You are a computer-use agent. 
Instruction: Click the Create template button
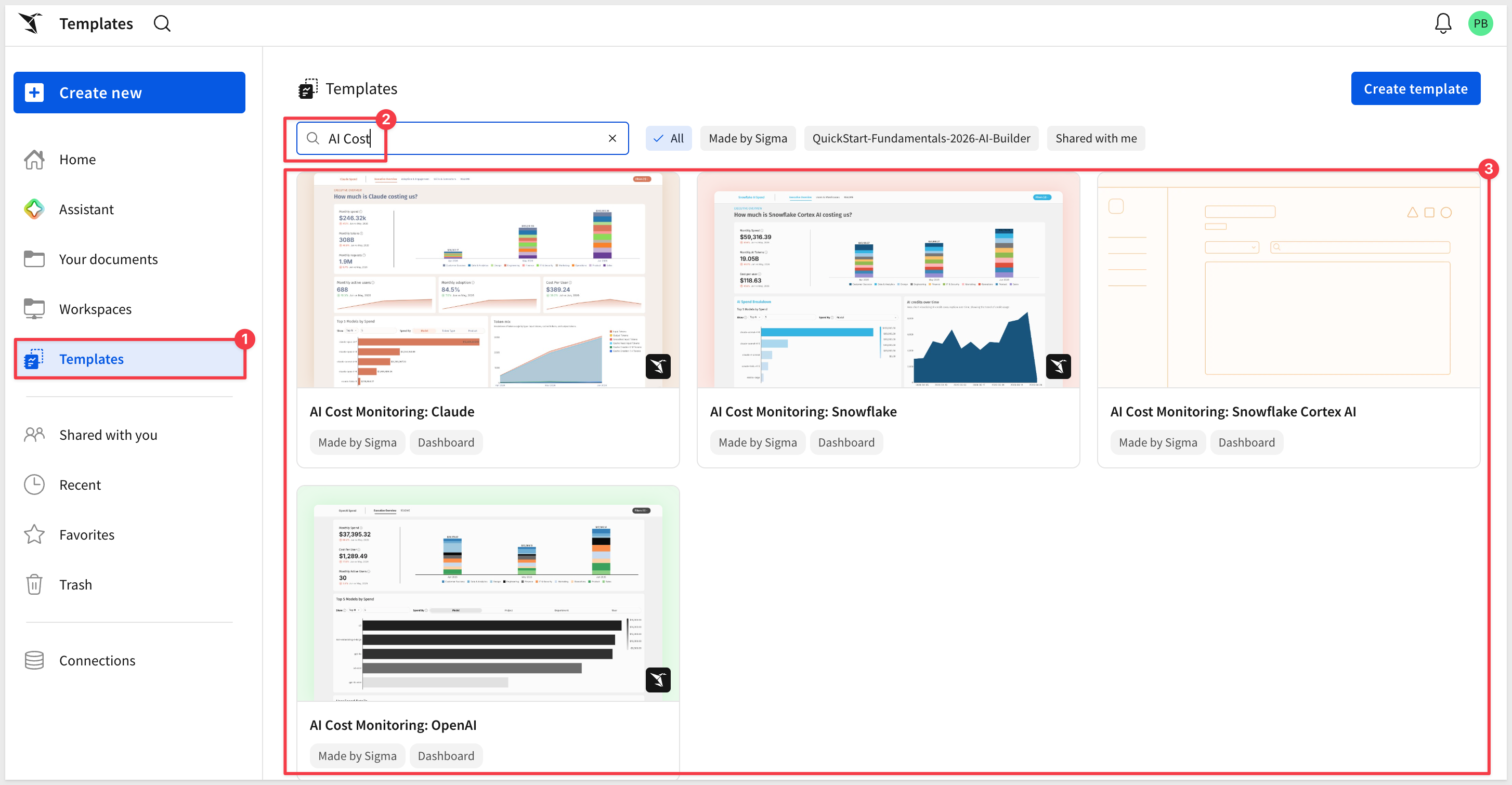tap(1415, 88)
